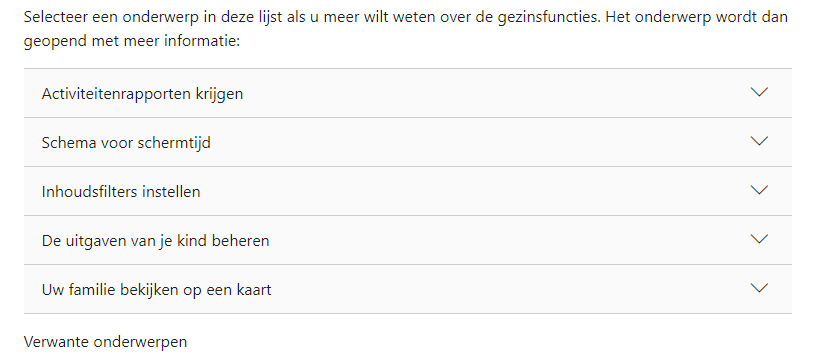Open Uw familie bekijken op een kaart
836x364 pixels.
click(156, 290)
